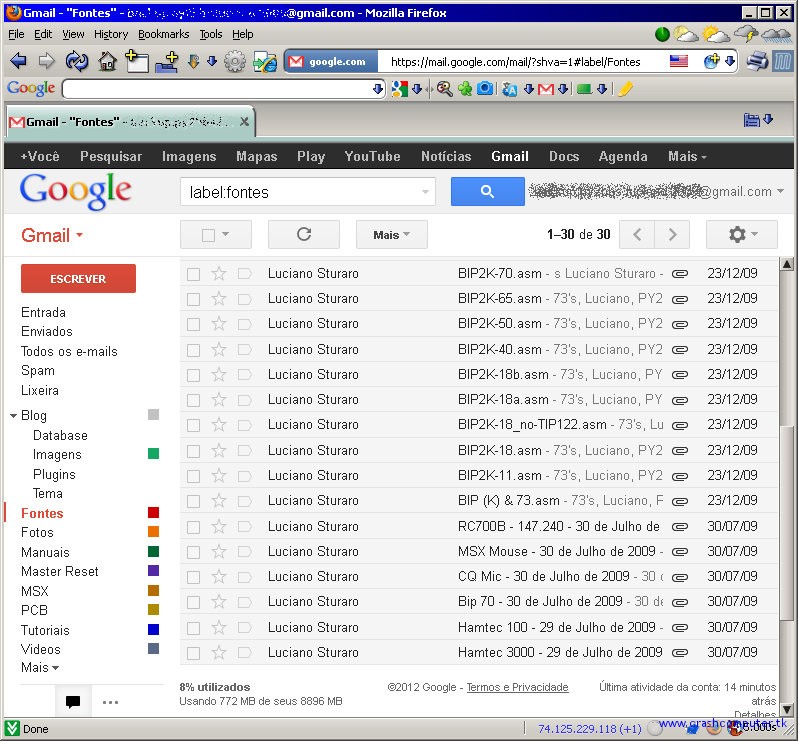Screen dimensions: 798x741
Task: Click the browser Back arrow button
Action: (18, 61)
